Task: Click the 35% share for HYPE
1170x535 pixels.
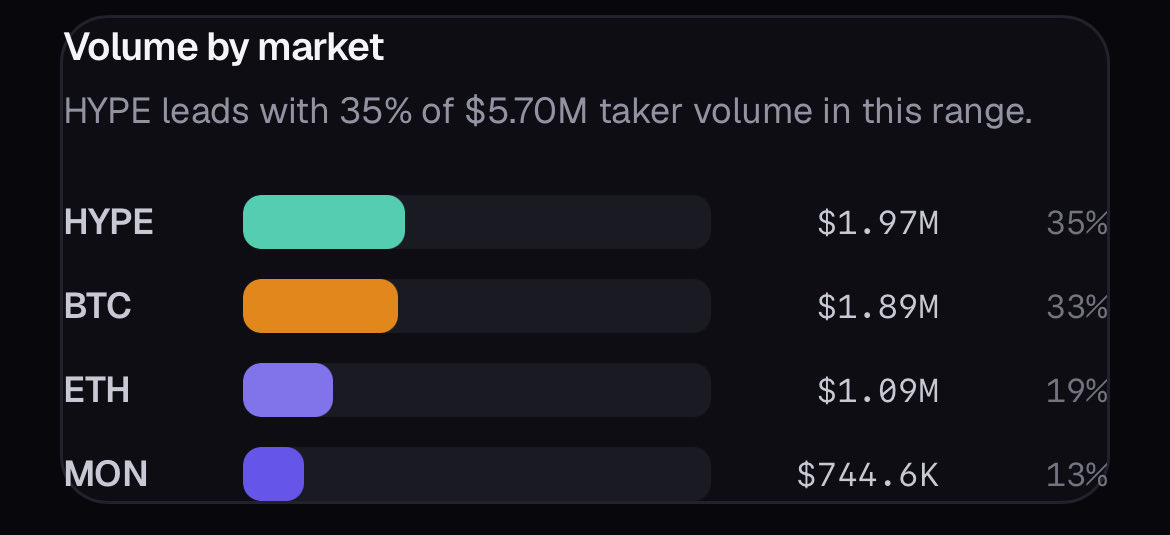Action: click(x=1077, y=223)
